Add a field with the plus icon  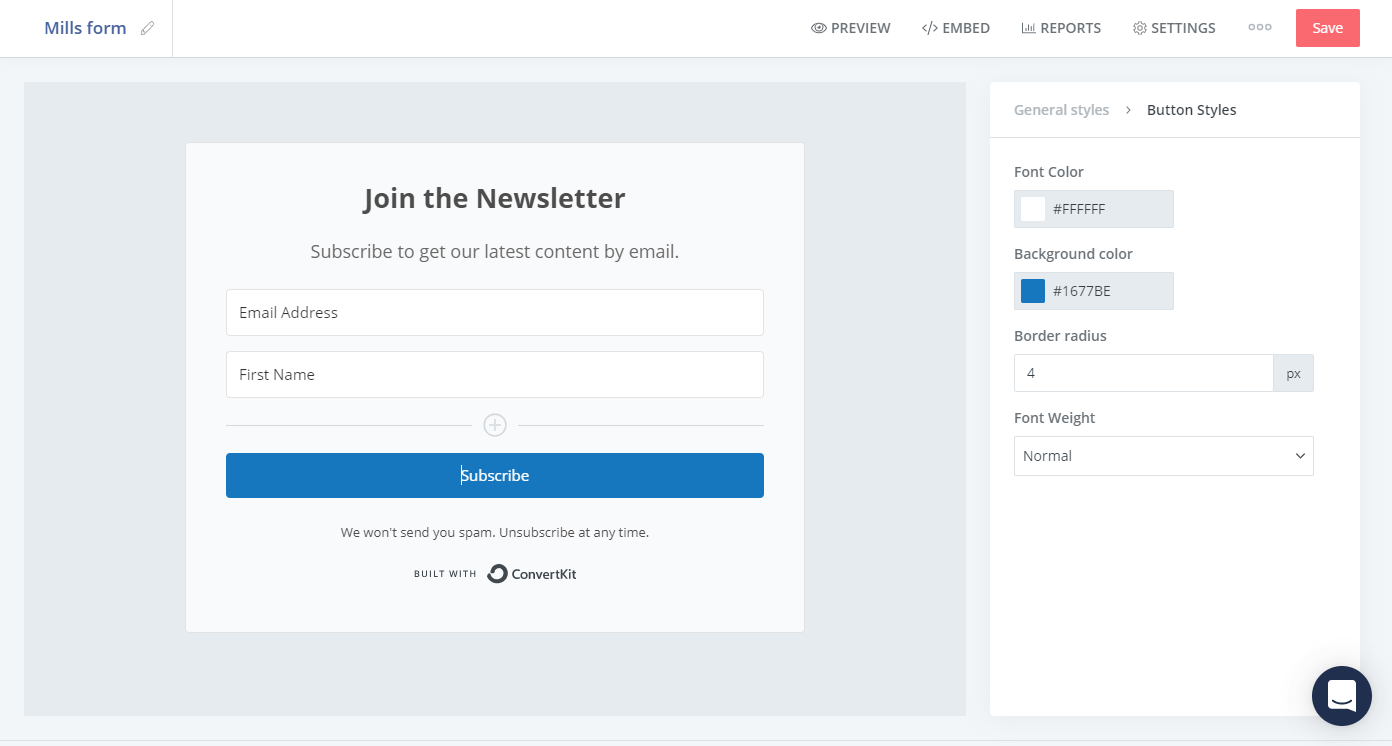click(x=495, y=425)
